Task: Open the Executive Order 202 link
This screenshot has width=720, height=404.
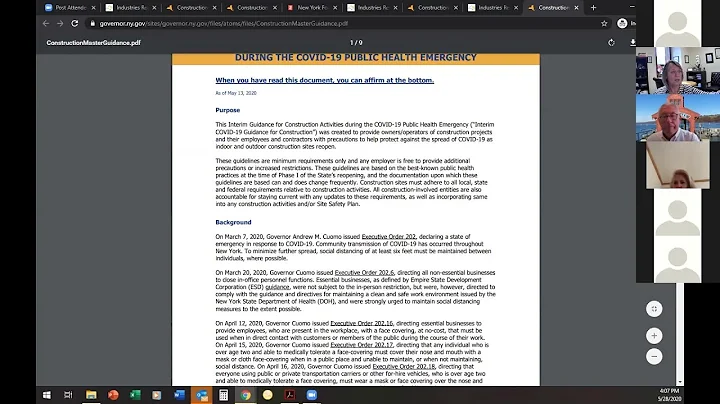Action: 388,237
